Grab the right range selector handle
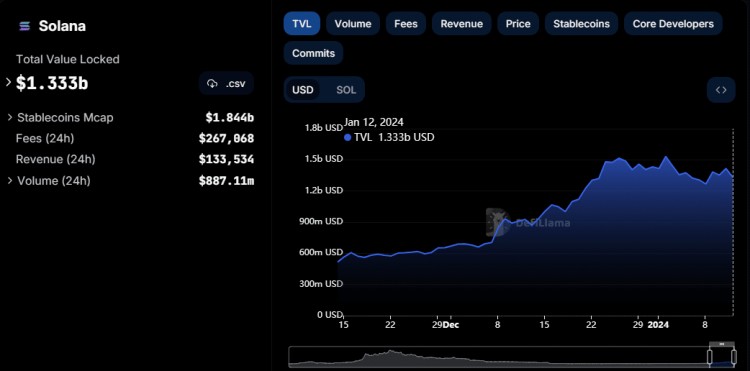Viewport: 750px width, 371px height. pyautogui.click(x=734, y=357)
